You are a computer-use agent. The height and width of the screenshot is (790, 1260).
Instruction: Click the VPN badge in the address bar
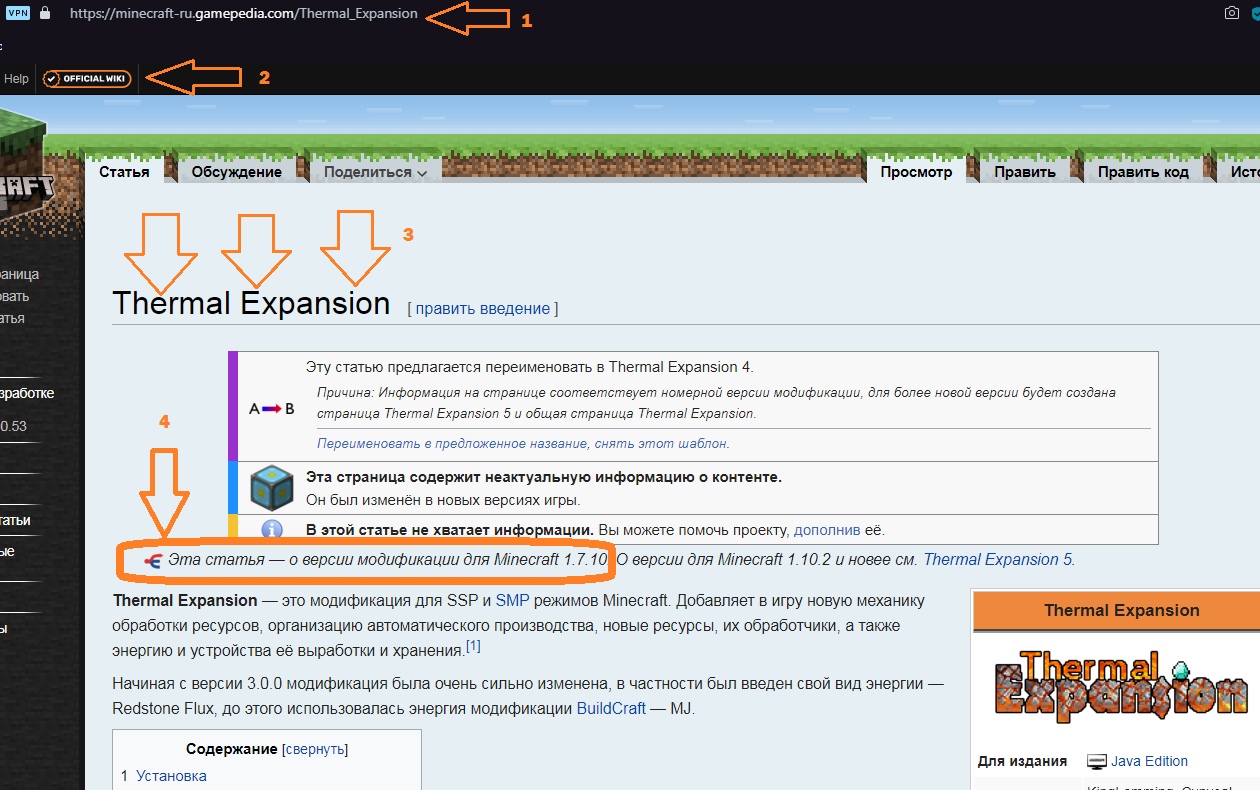pos(18,13)
